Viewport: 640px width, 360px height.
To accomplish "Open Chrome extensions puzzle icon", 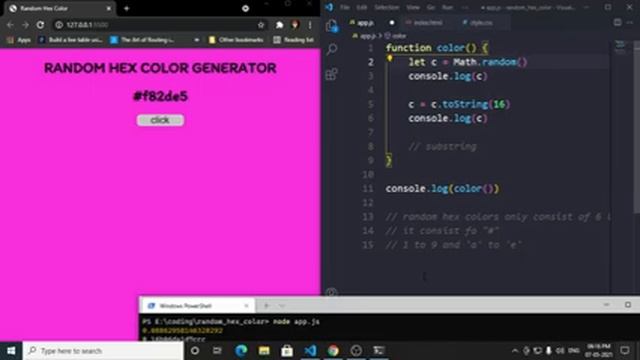I will click(280, 25).
